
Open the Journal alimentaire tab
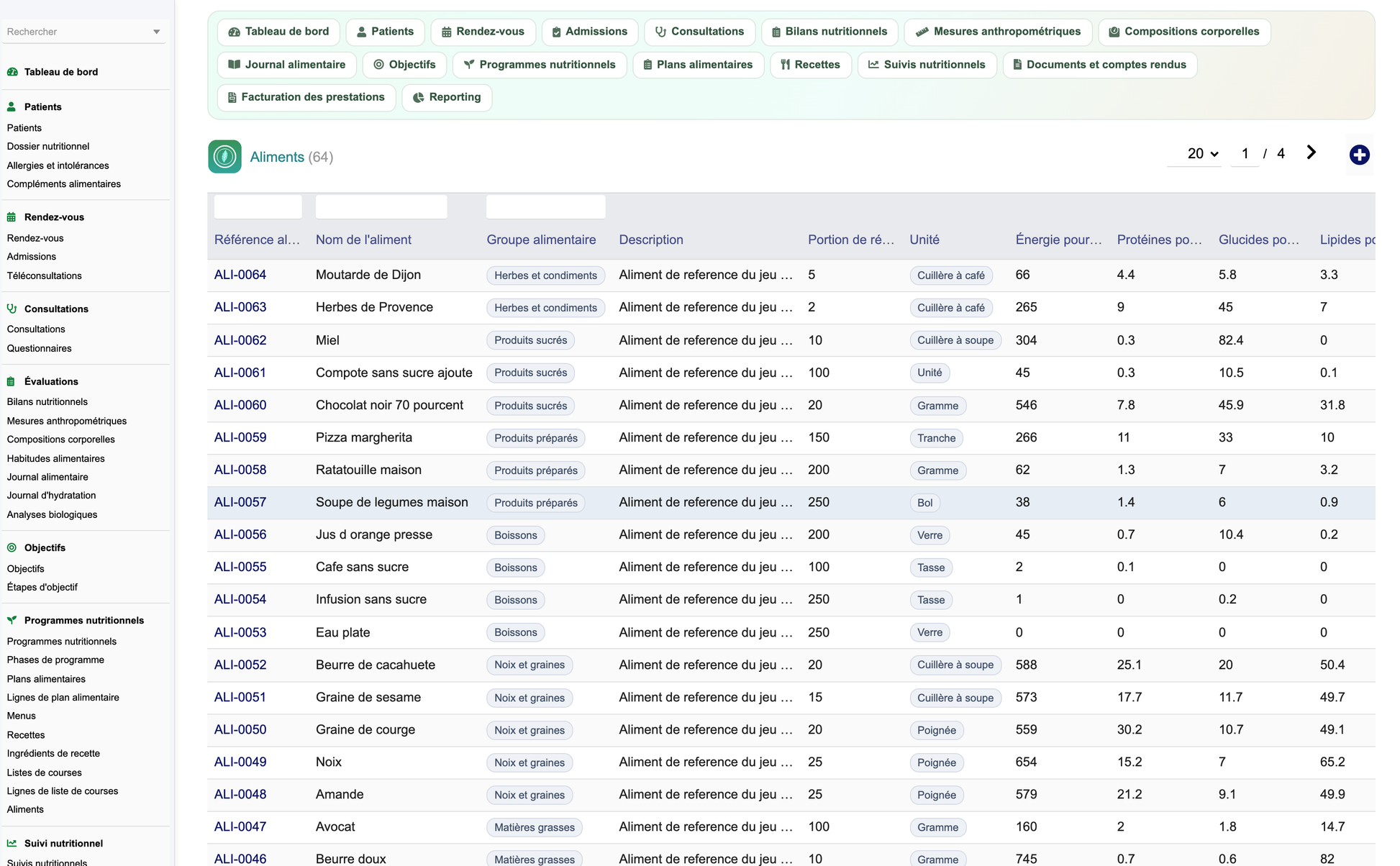286,65
